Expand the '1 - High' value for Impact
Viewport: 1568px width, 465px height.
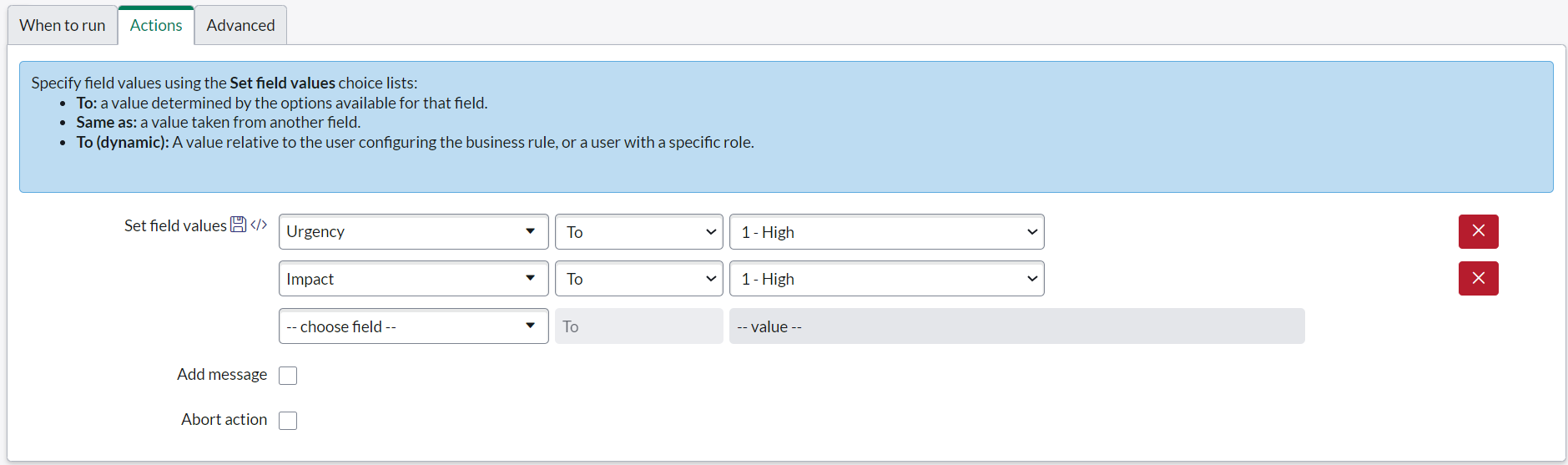(886, 279)
